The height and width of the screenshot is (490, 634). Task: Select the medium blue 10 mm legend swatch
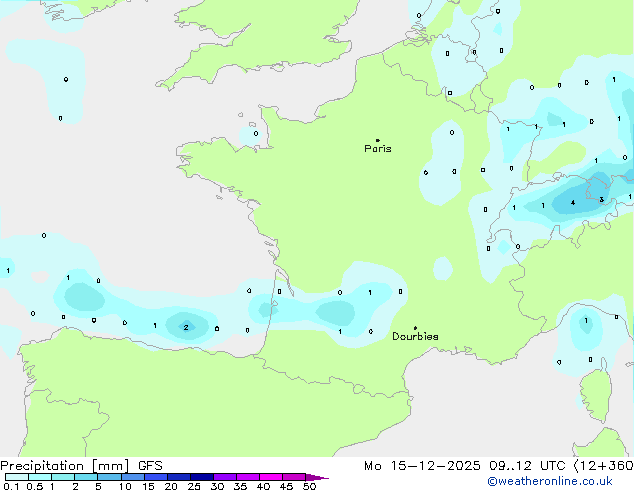point(133,477)
